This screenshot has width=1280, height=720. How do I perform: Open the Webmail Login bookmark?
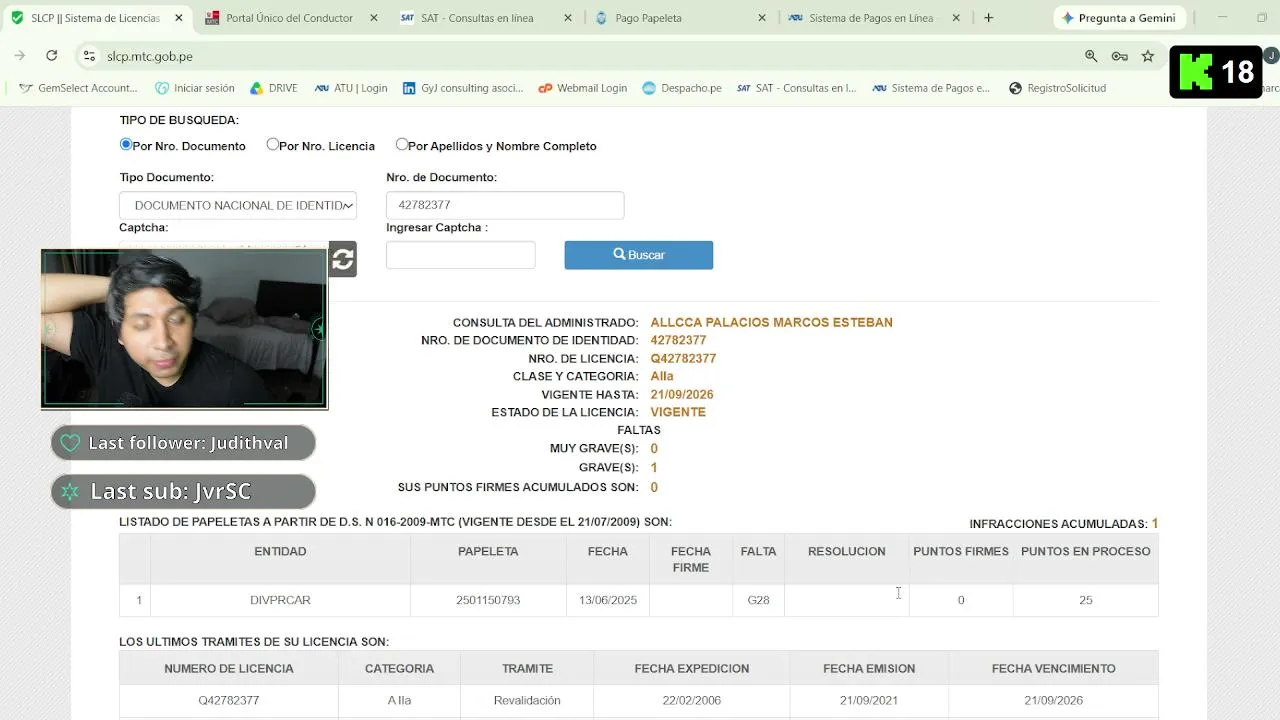583,88
